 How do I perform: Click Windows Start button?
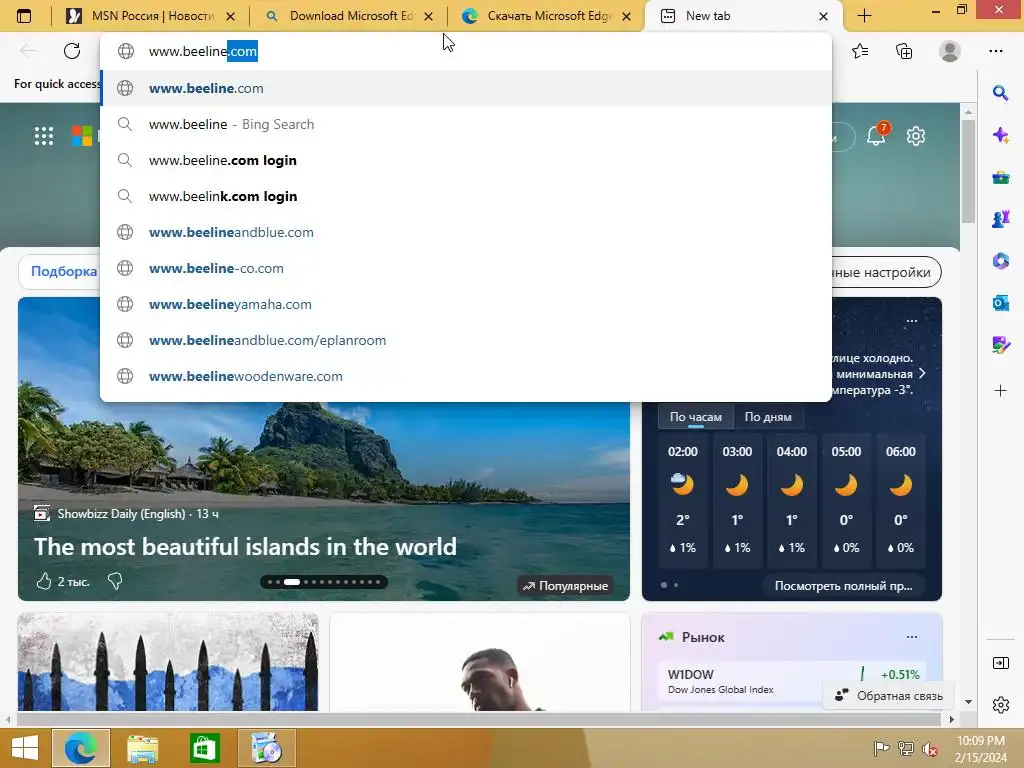click(25, 748)
